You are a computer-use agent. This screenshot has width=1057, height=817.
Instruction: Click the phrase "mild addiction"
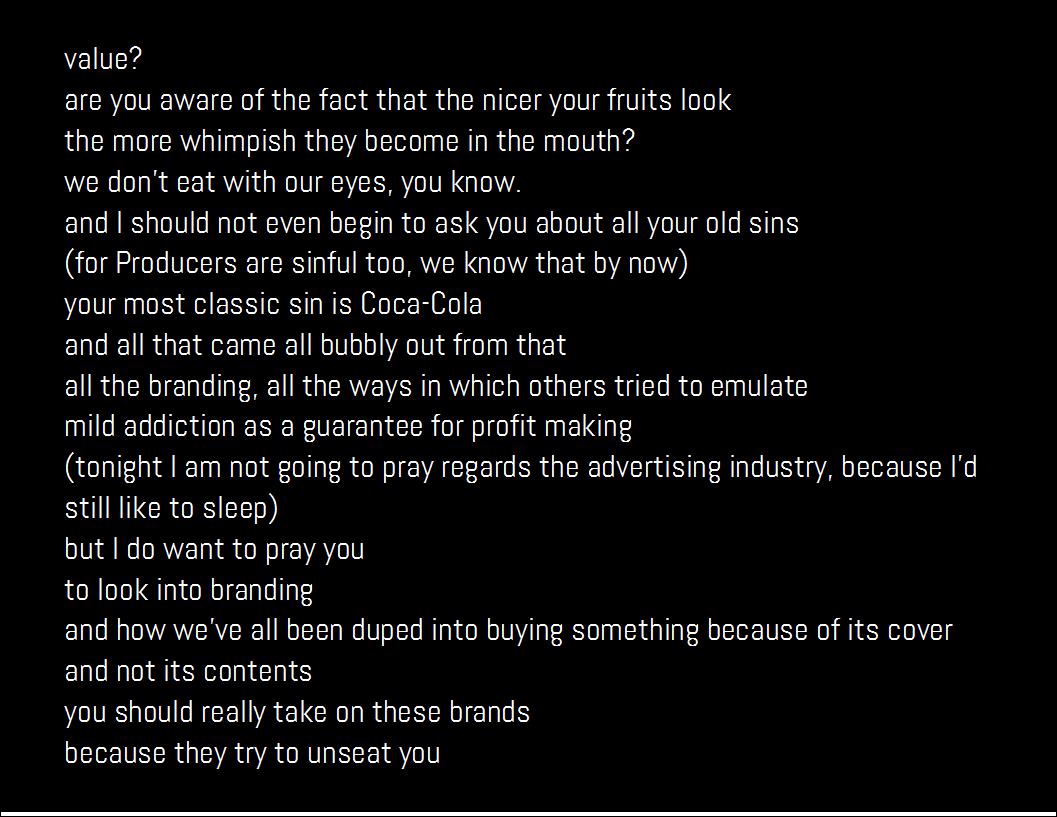point(149,427)
